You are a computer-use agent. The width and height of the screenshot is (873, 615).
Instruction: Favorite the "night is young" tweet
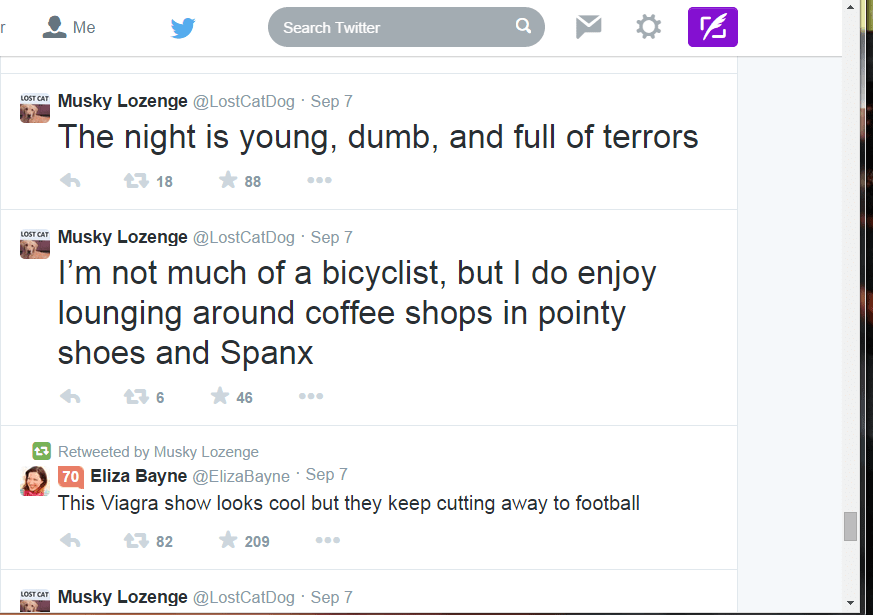point(228,181)
